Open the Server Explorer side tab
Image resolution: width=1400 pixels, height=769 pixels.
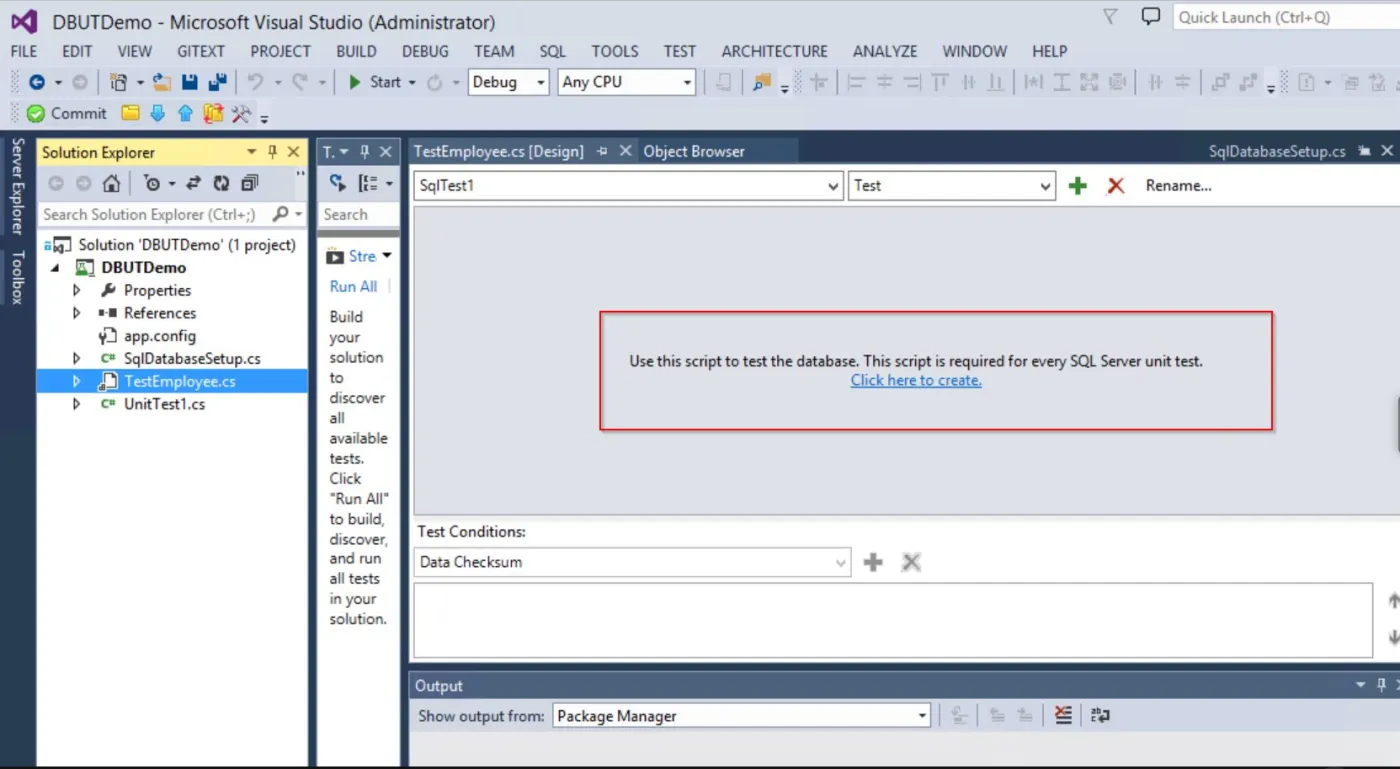coord(17,186)
